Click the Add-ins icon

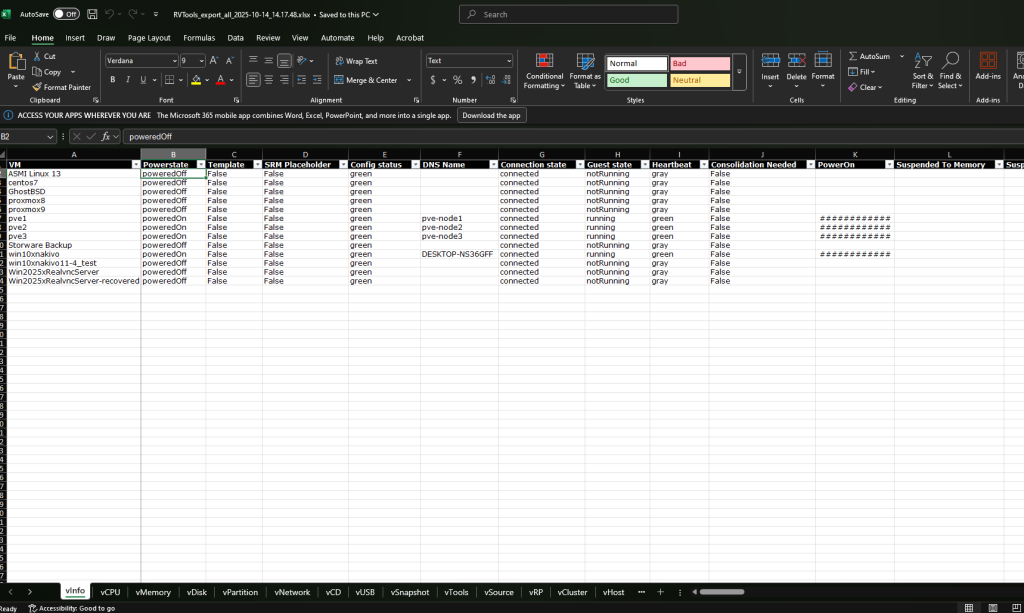tap(988, 61)
